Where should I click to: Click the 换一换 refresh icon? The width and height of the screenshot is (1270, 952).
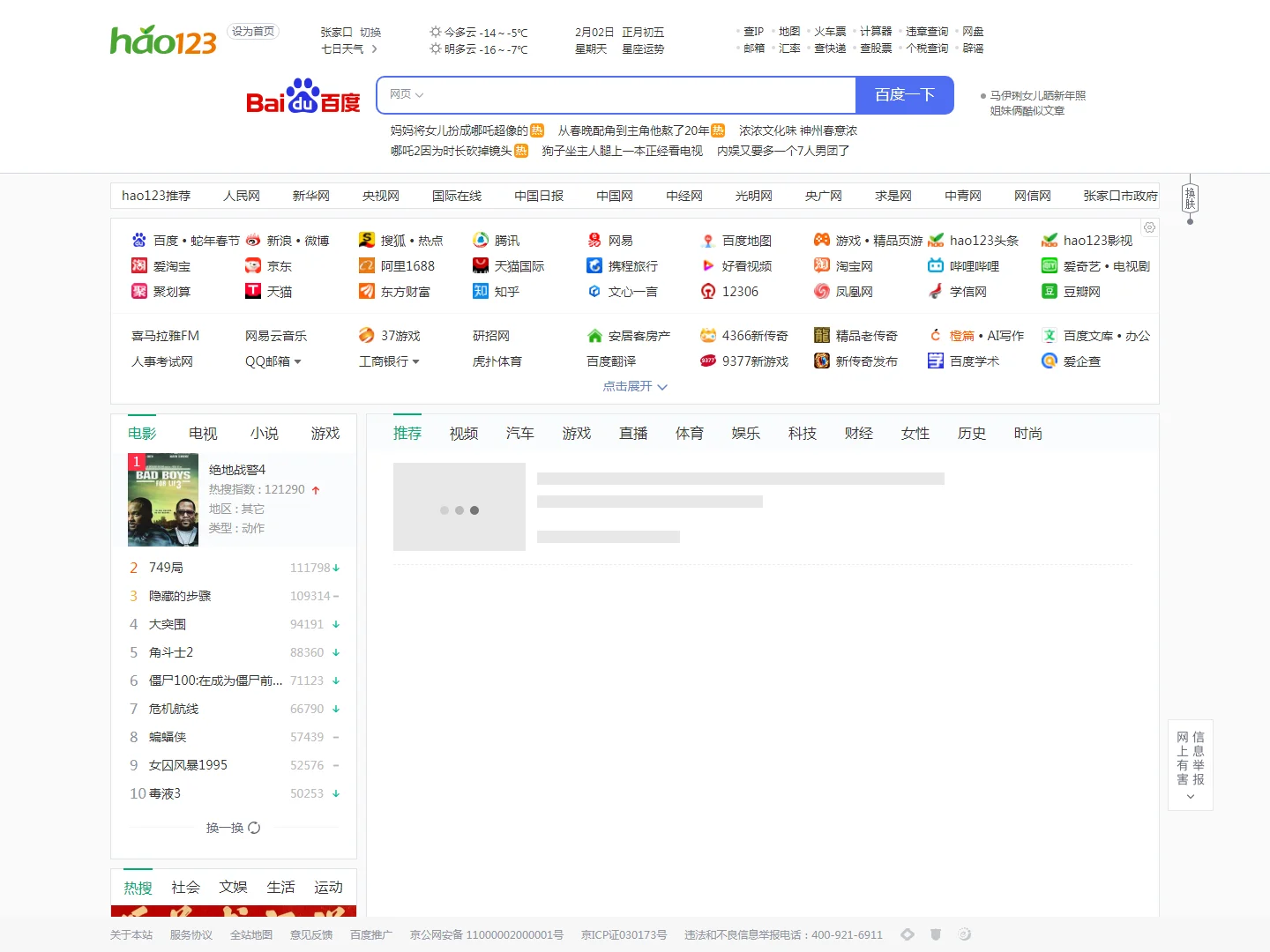click(x=254, y=828)
